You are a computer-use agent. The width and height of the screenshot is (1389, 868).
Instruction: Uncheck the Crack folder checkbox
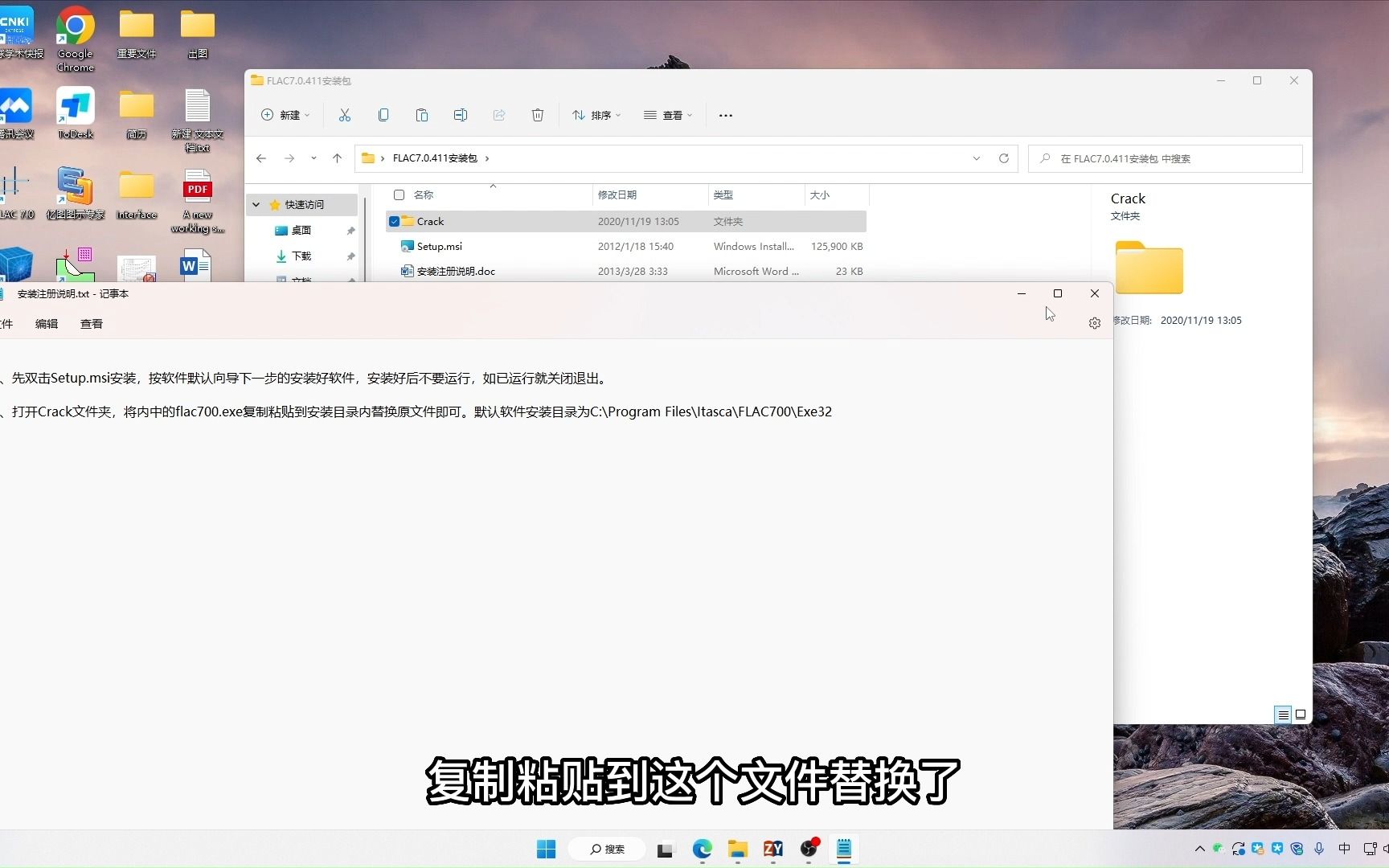click(394, 221)
